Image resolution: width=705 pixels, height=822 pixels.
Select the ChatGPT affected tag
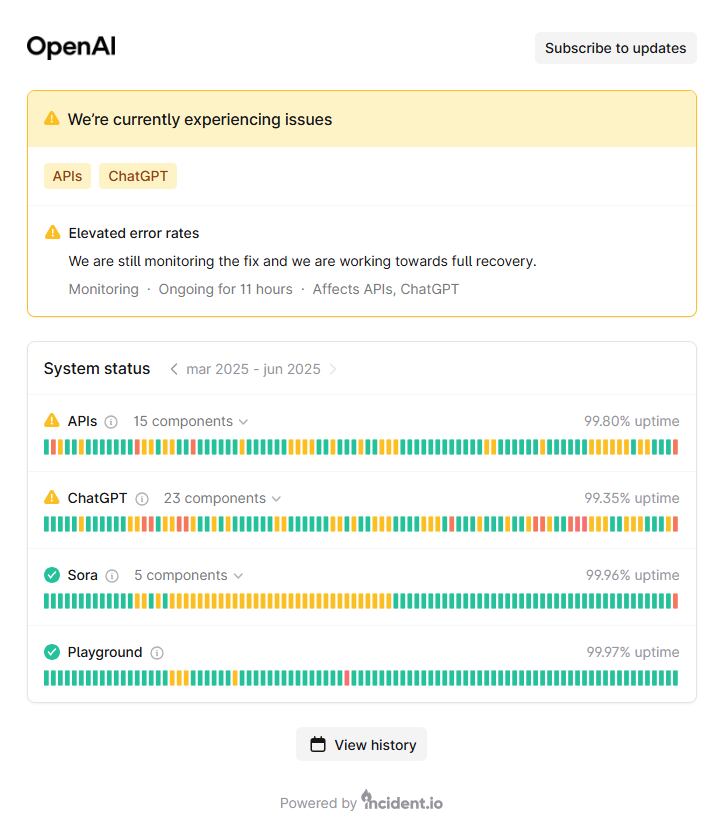tap(138, 176)
